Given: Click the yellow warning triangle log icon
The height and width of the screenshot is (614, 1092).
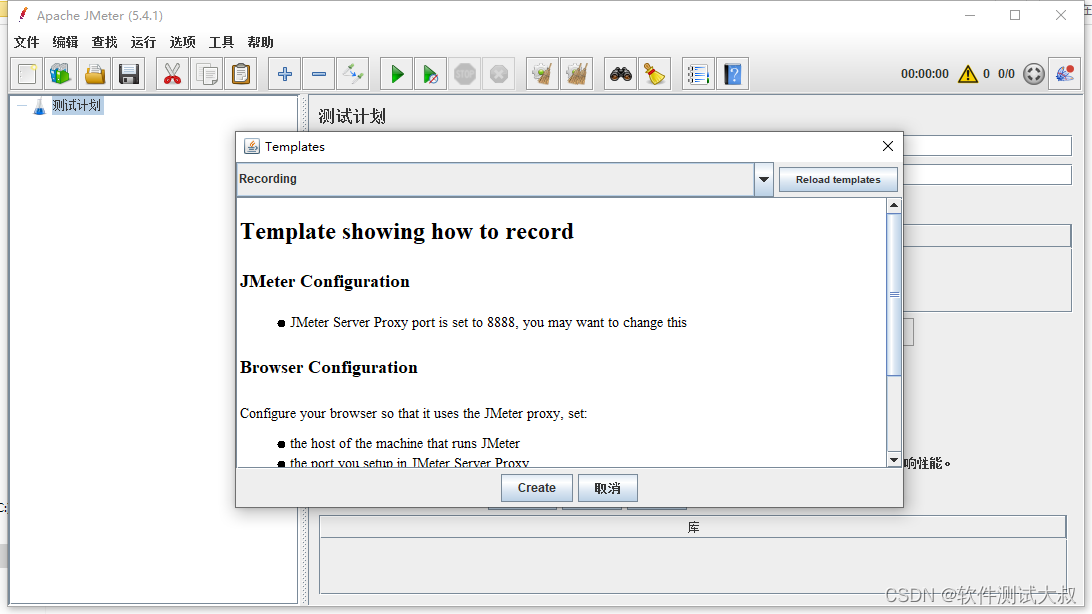Looking at the screenshot, I should (967, 74).
